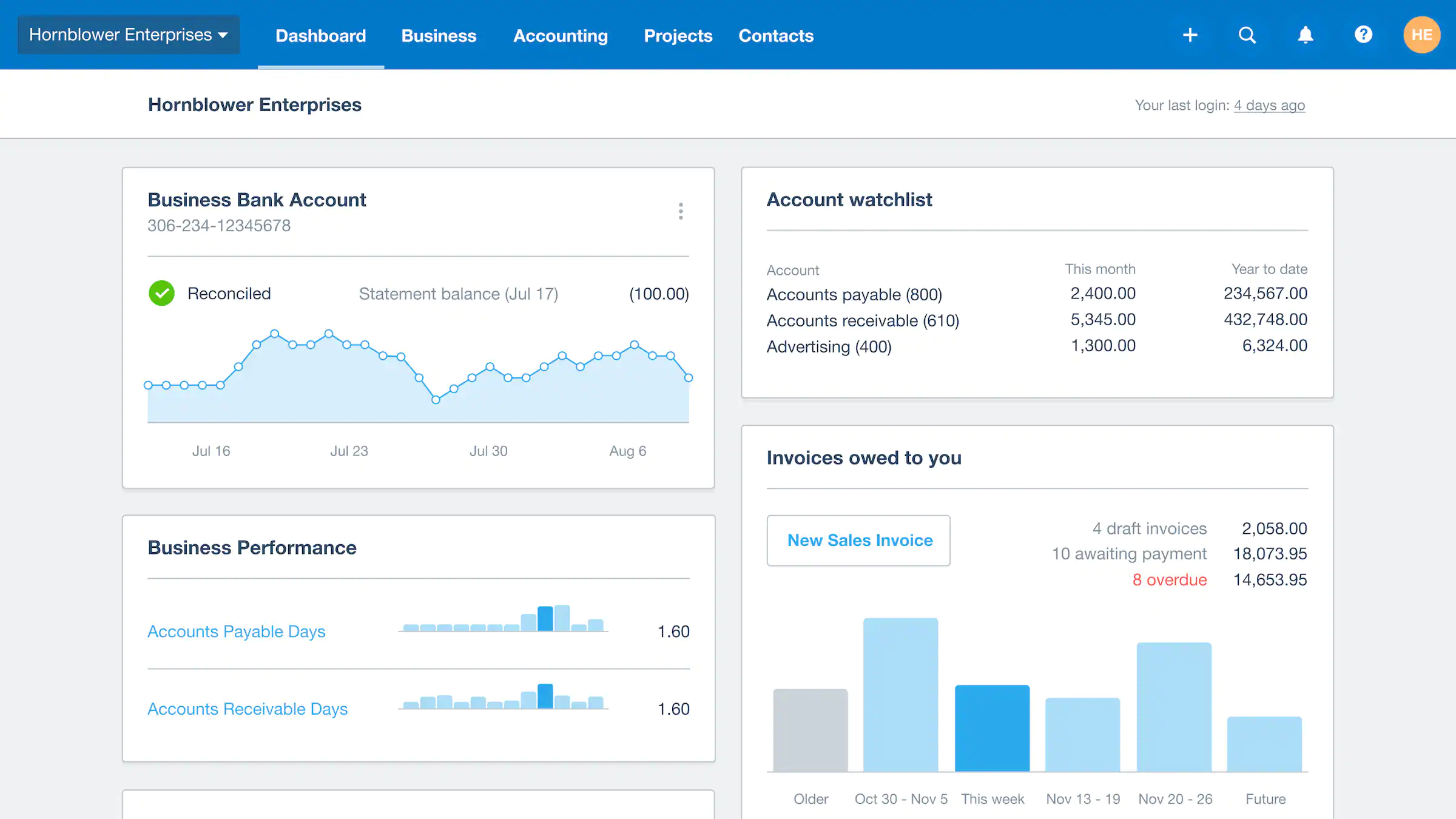
Task: Click the search icon in the top bar
Action: 1247,35
